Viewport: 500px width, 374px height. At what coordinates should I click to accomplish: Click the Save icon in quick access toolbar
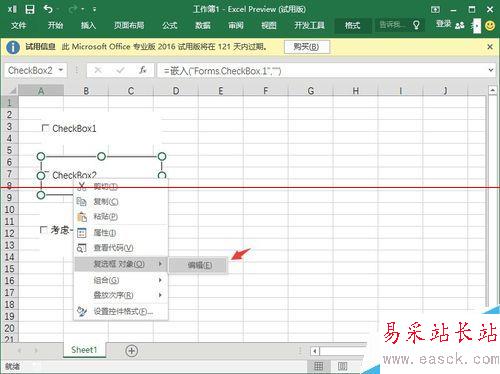pyautogui.click(x=30, y=9)
